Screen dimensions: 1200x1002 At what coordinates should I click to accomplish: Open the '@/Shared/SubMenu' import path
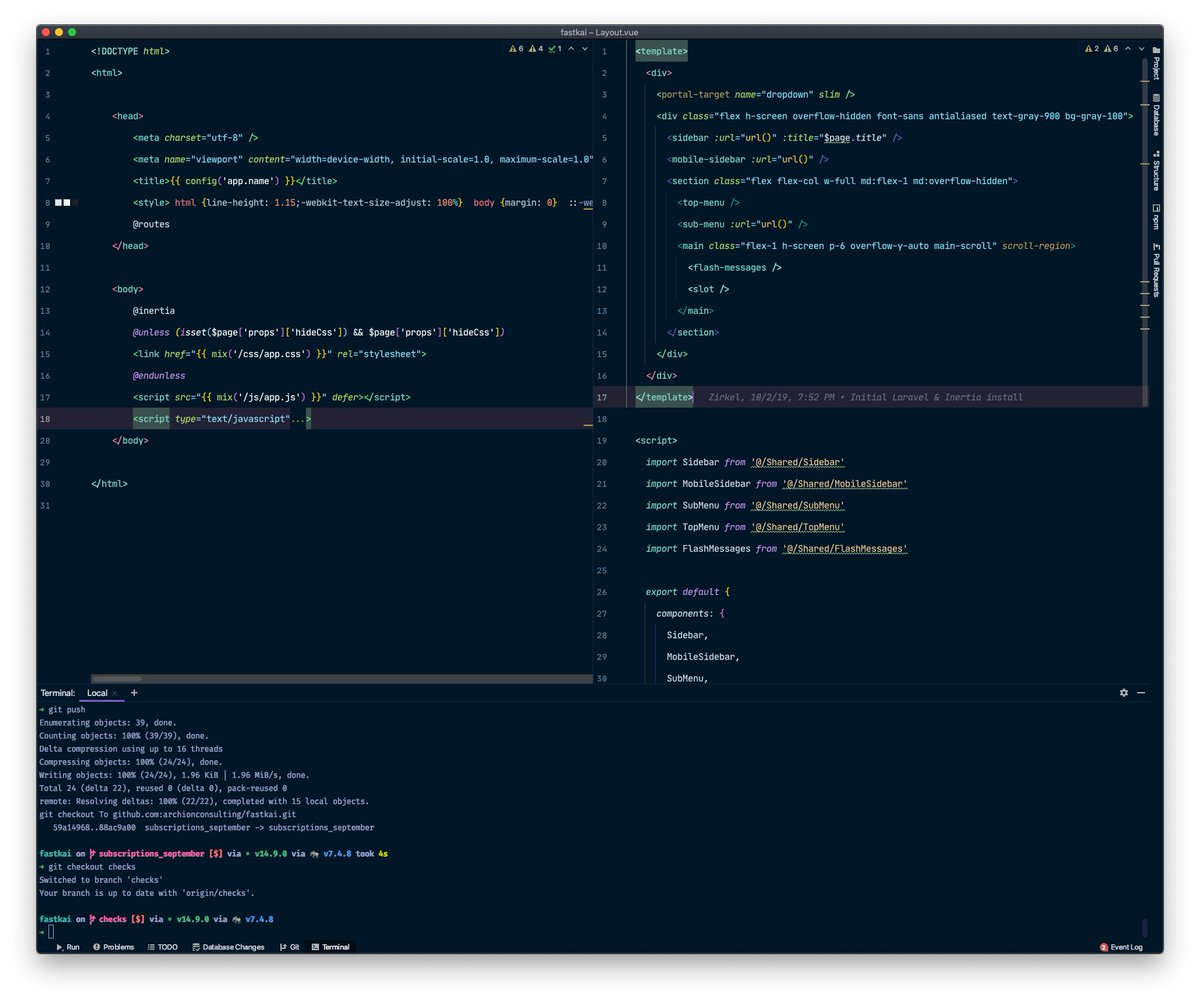(x=798, y=505)
